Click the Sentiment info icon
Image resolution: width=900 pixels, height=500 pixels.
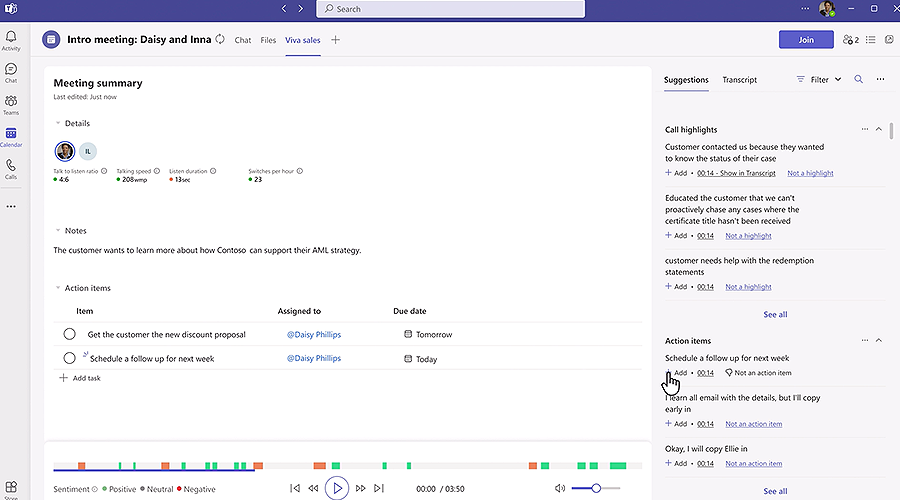pyautogui.click(x=95, y=489)
